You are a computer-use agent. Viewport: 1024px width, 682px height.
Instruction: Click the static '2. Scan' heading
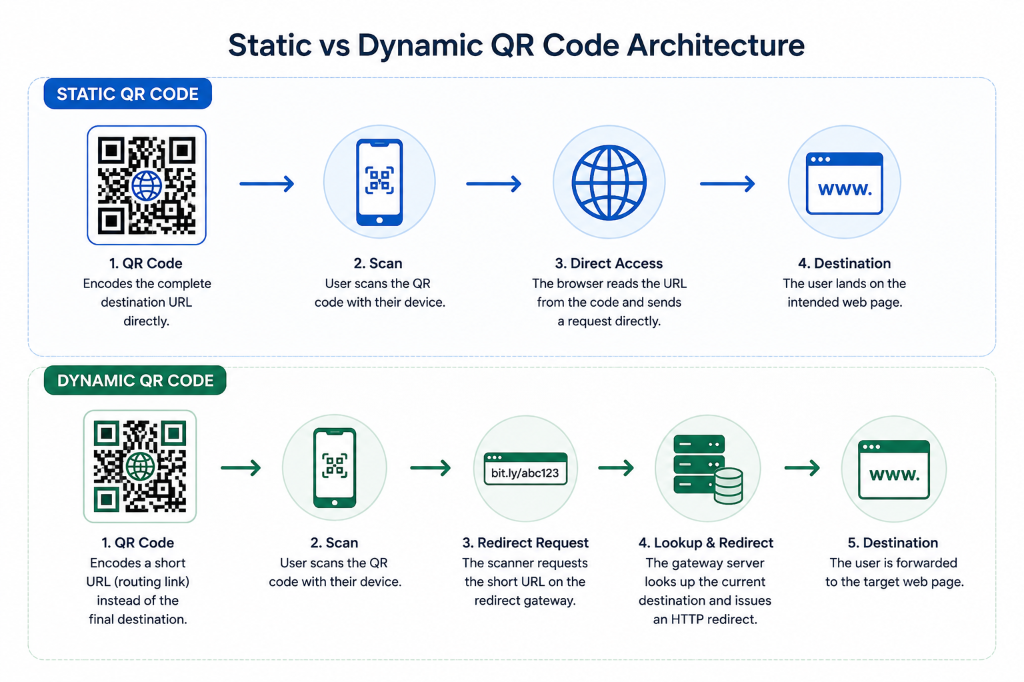coord(378,263)
